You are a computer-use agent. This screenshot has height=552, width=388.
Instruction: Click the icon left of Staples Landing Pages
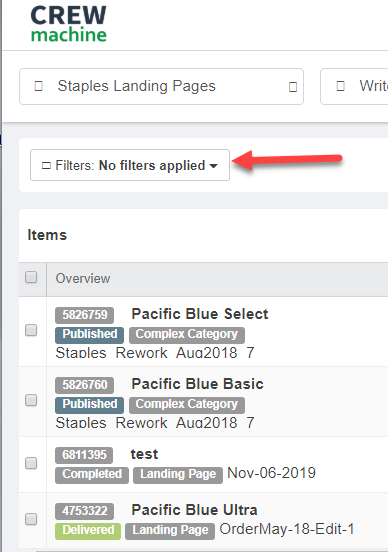pyautogui.click(x=38, y=86)
